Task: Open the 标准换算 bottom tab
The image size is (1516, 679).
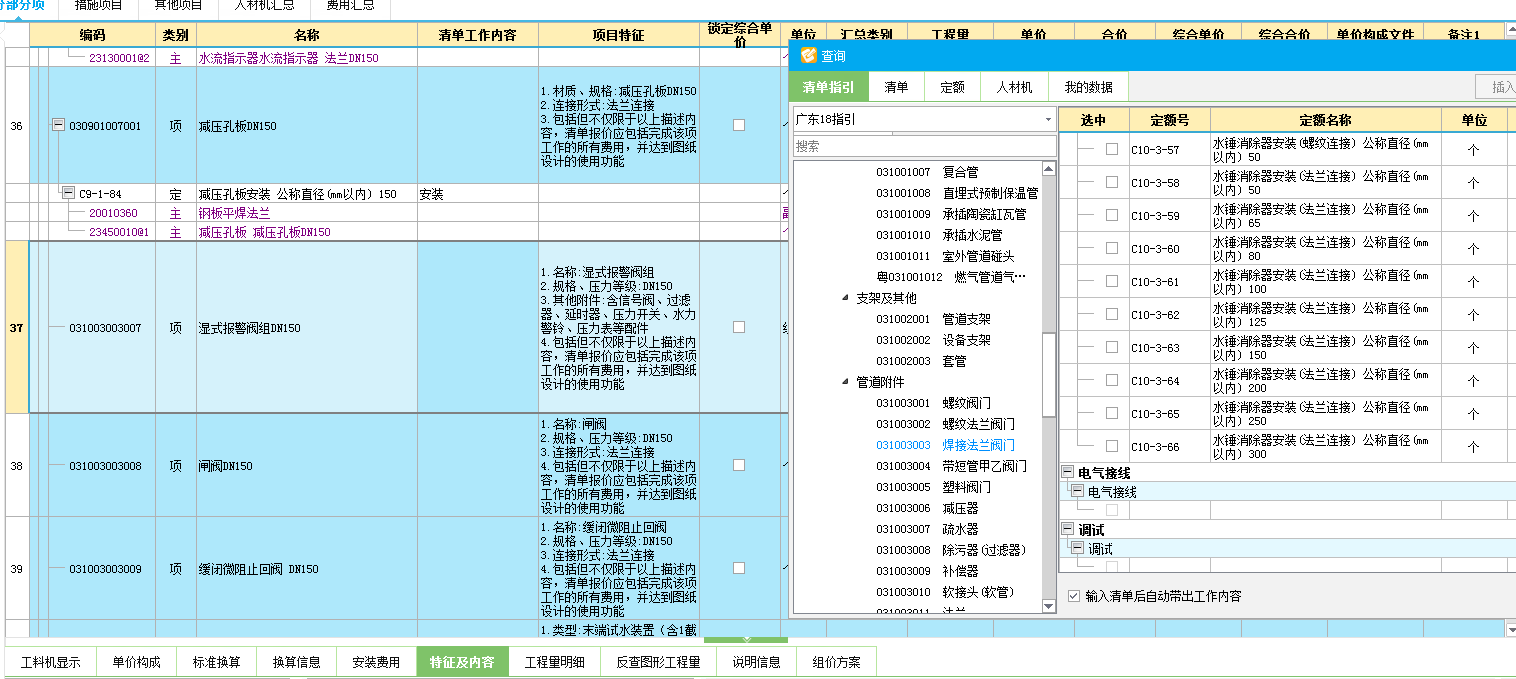Action: [217, 662]
